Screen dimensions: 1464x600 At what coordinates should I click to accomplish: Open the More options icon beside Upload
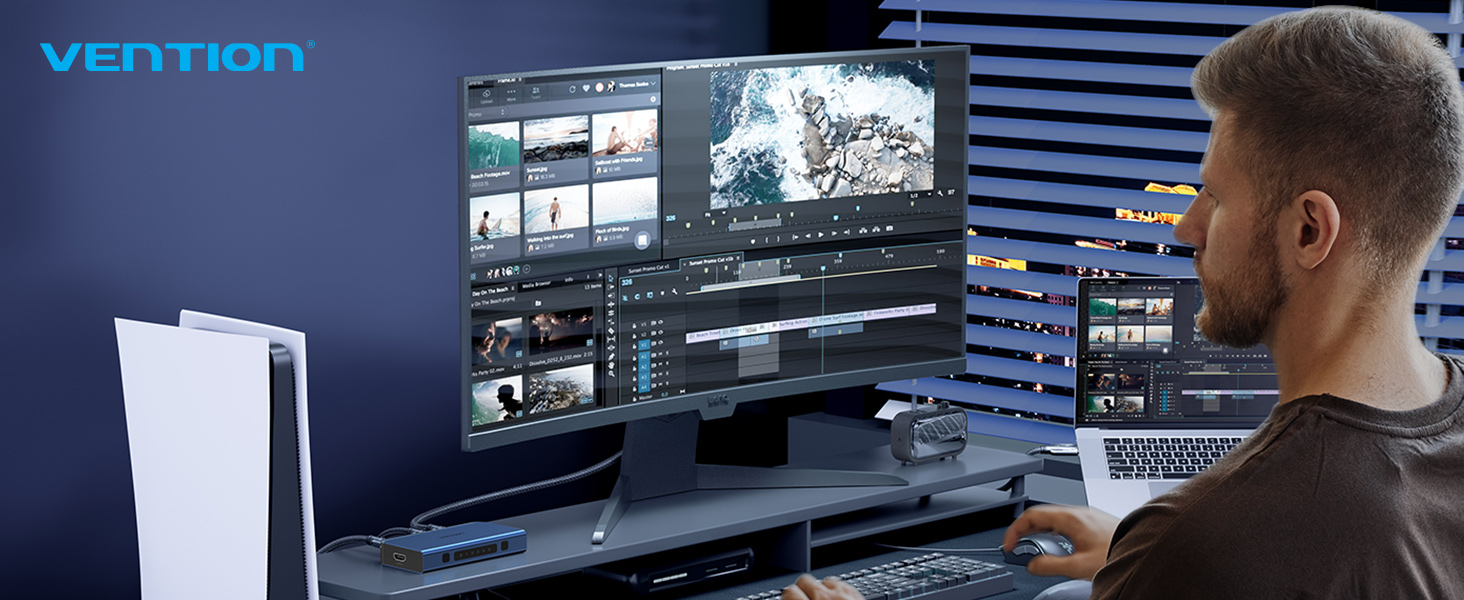511,92
